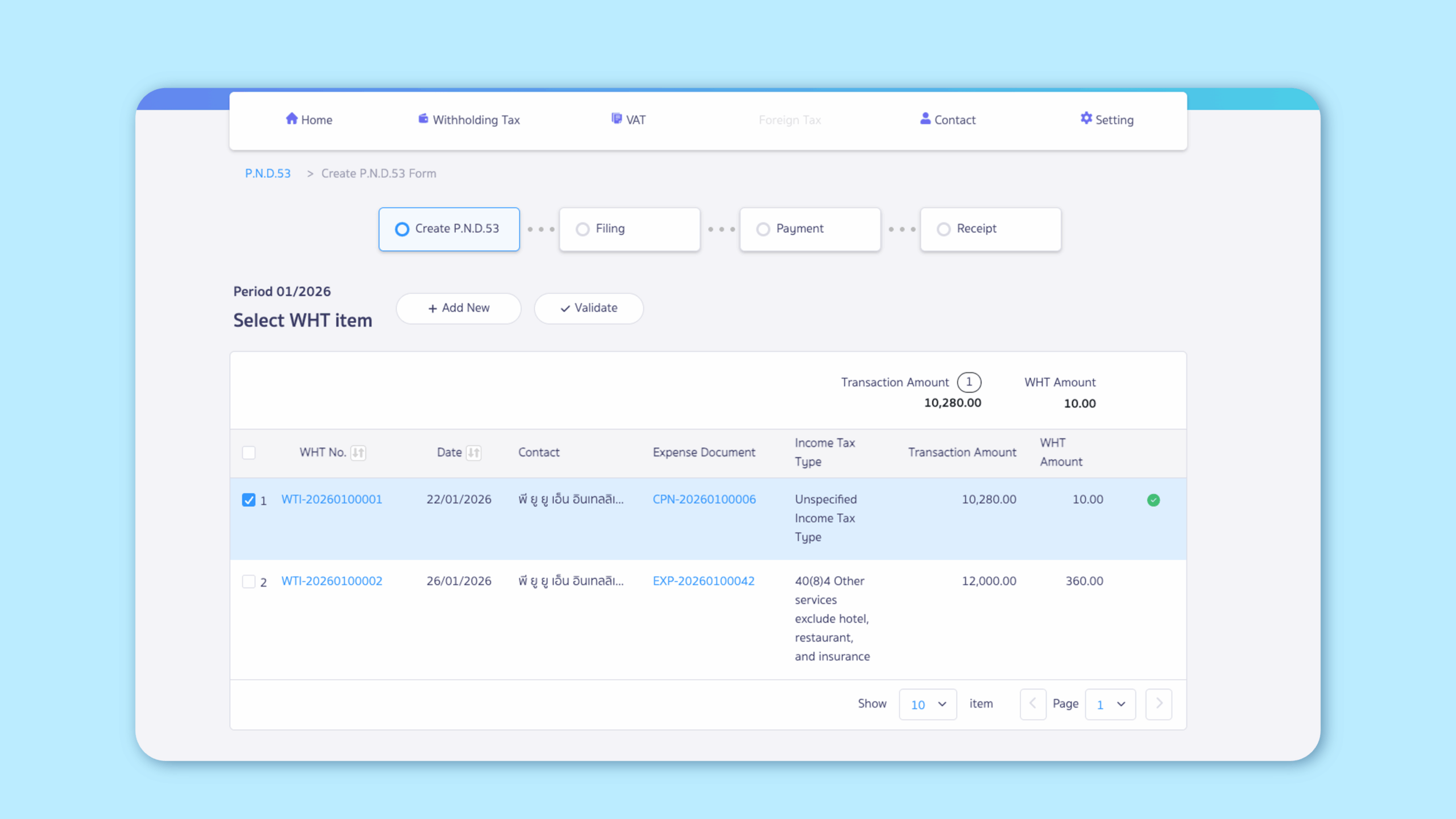Open the Page number dropdown

tap(1110, 704)
